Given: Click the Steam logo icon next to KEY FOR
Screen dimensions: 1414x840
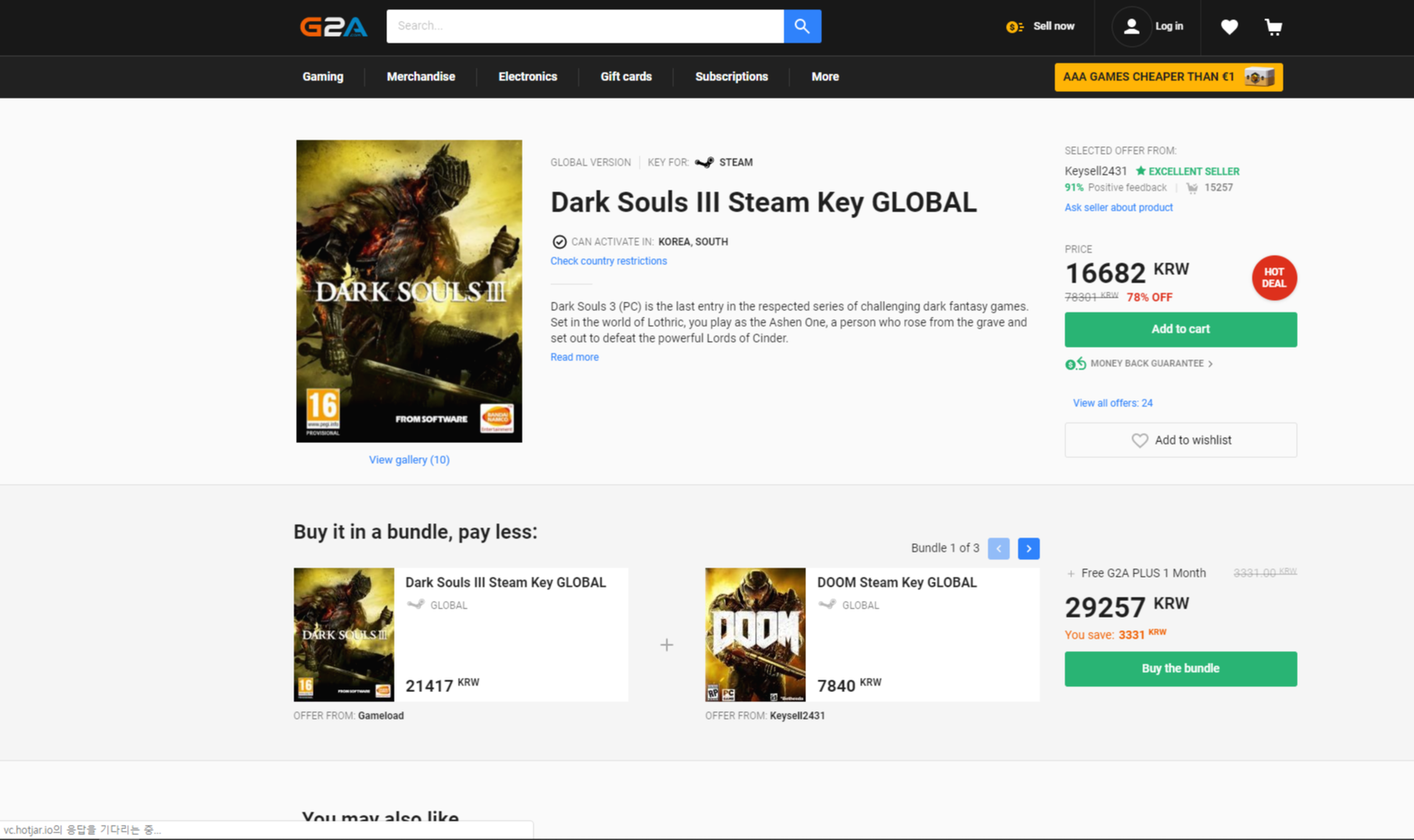Looking at the screenshot, I should click(704, 162).
